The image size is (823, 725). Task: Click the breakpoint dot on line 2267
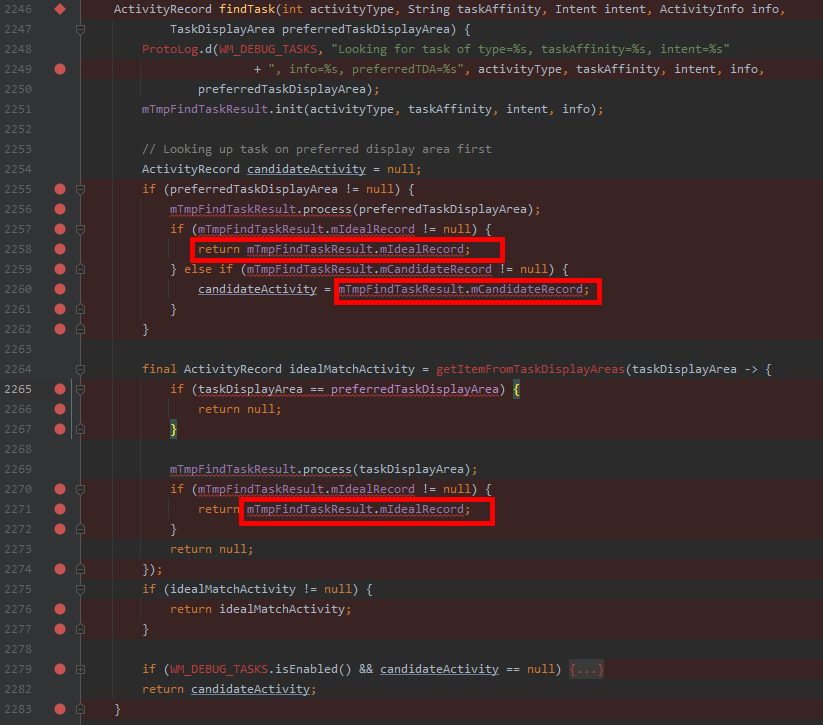click(x=60, y=429)
